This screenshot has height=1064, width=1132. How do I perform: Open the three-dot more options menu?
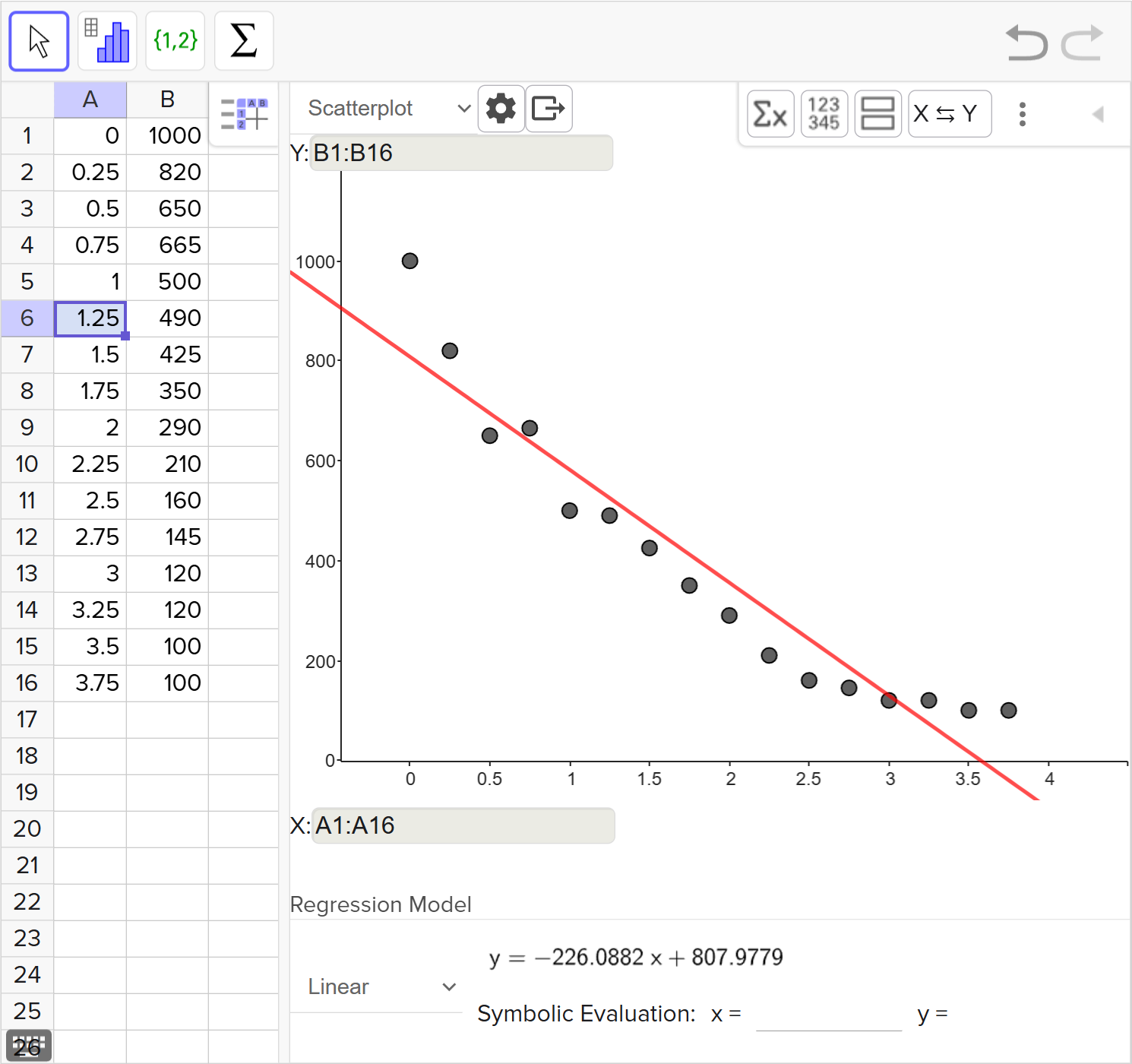[1023, 114]
